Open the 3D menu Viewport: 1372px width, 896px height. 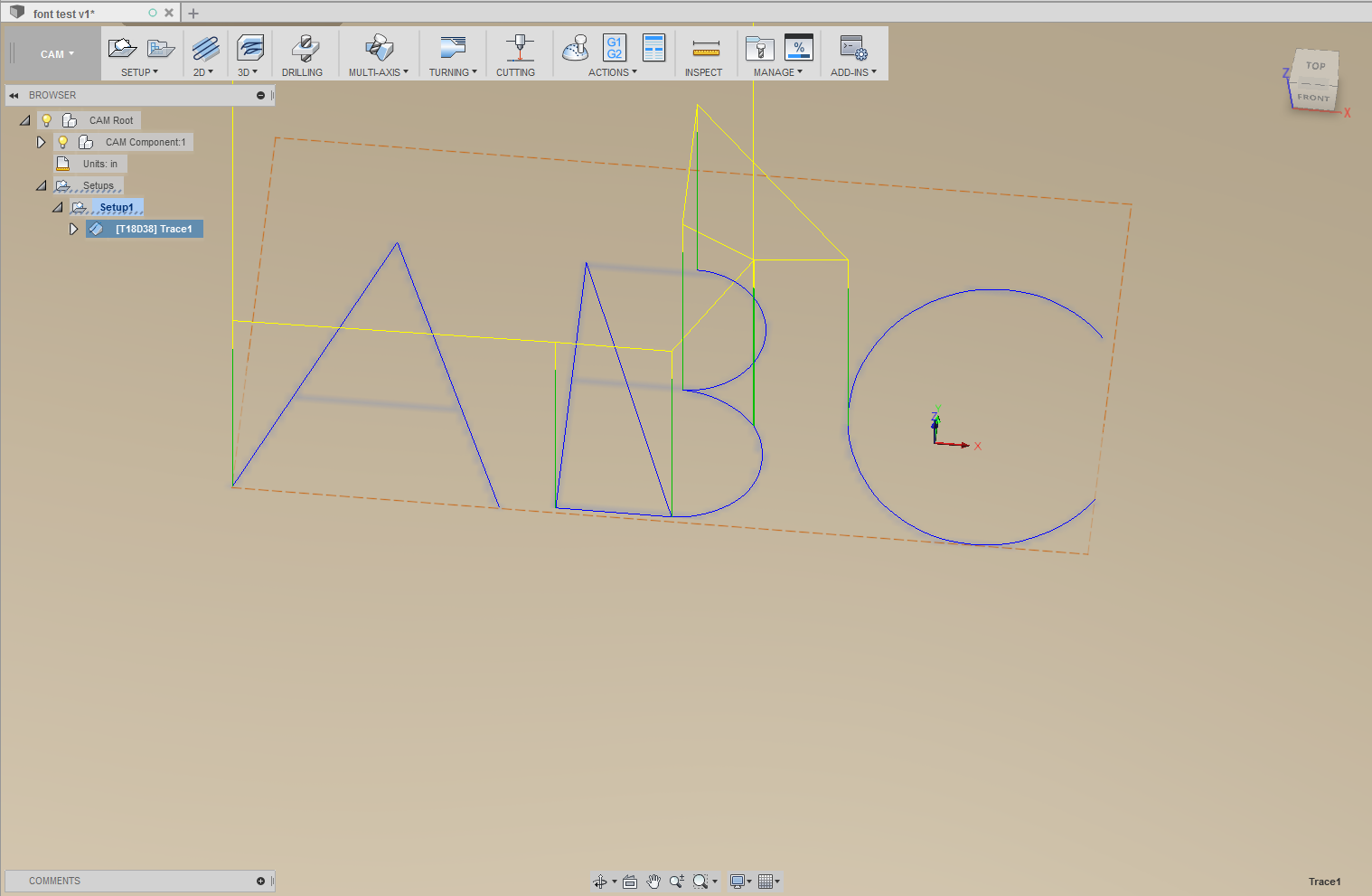[248, 72]
